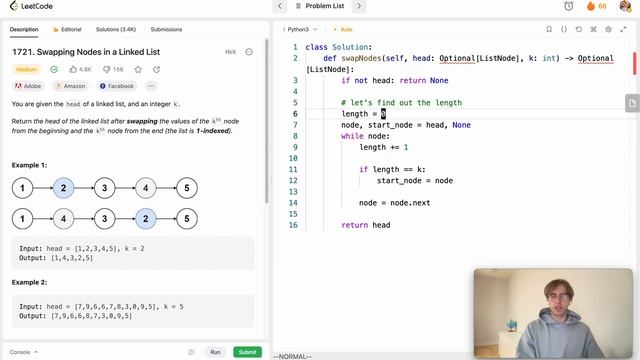Open the timer alarm clock icon

pyautogui.click(x=569, y=6)
